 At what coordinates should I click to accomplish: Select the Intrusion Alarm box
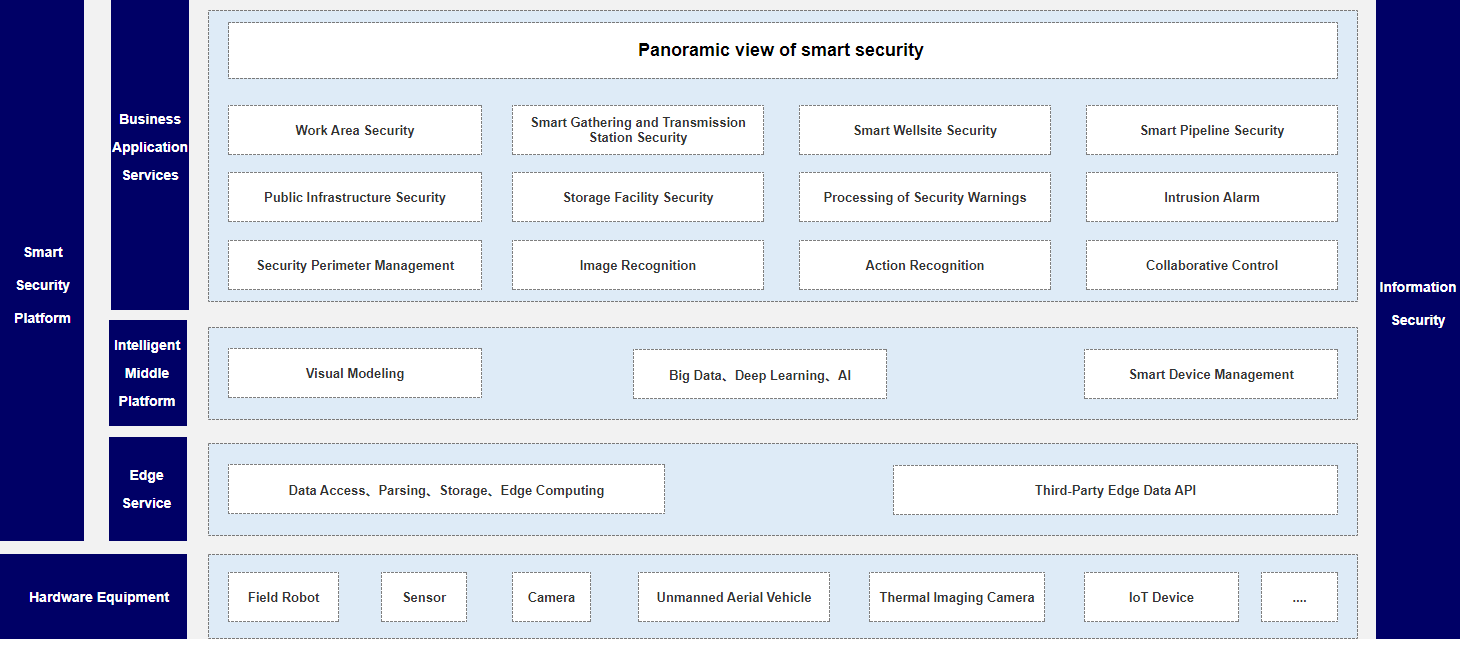coord(1211,197)
